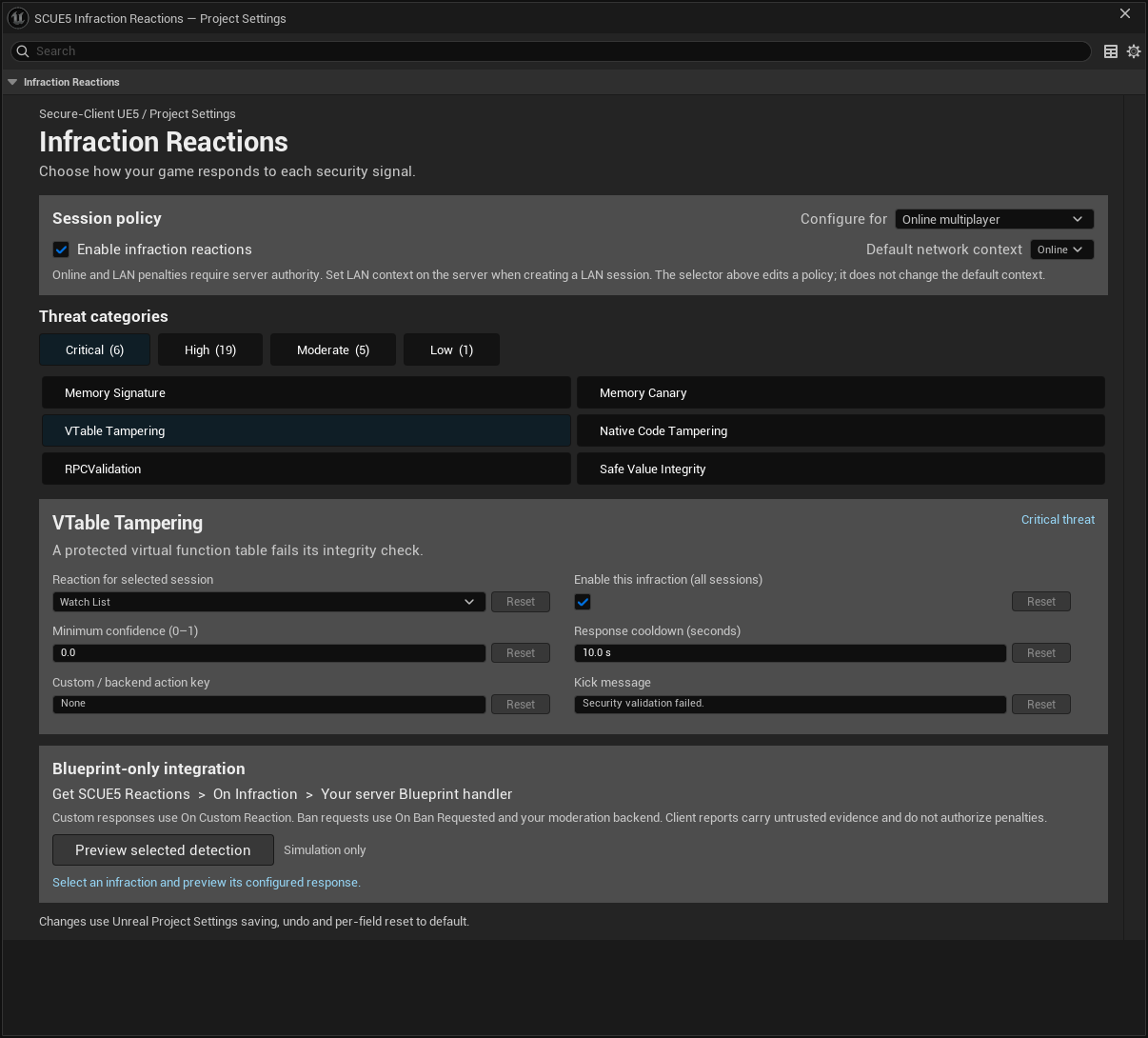Click the search magnifier icon
1148x1038 pixels.
pos(23,51)
